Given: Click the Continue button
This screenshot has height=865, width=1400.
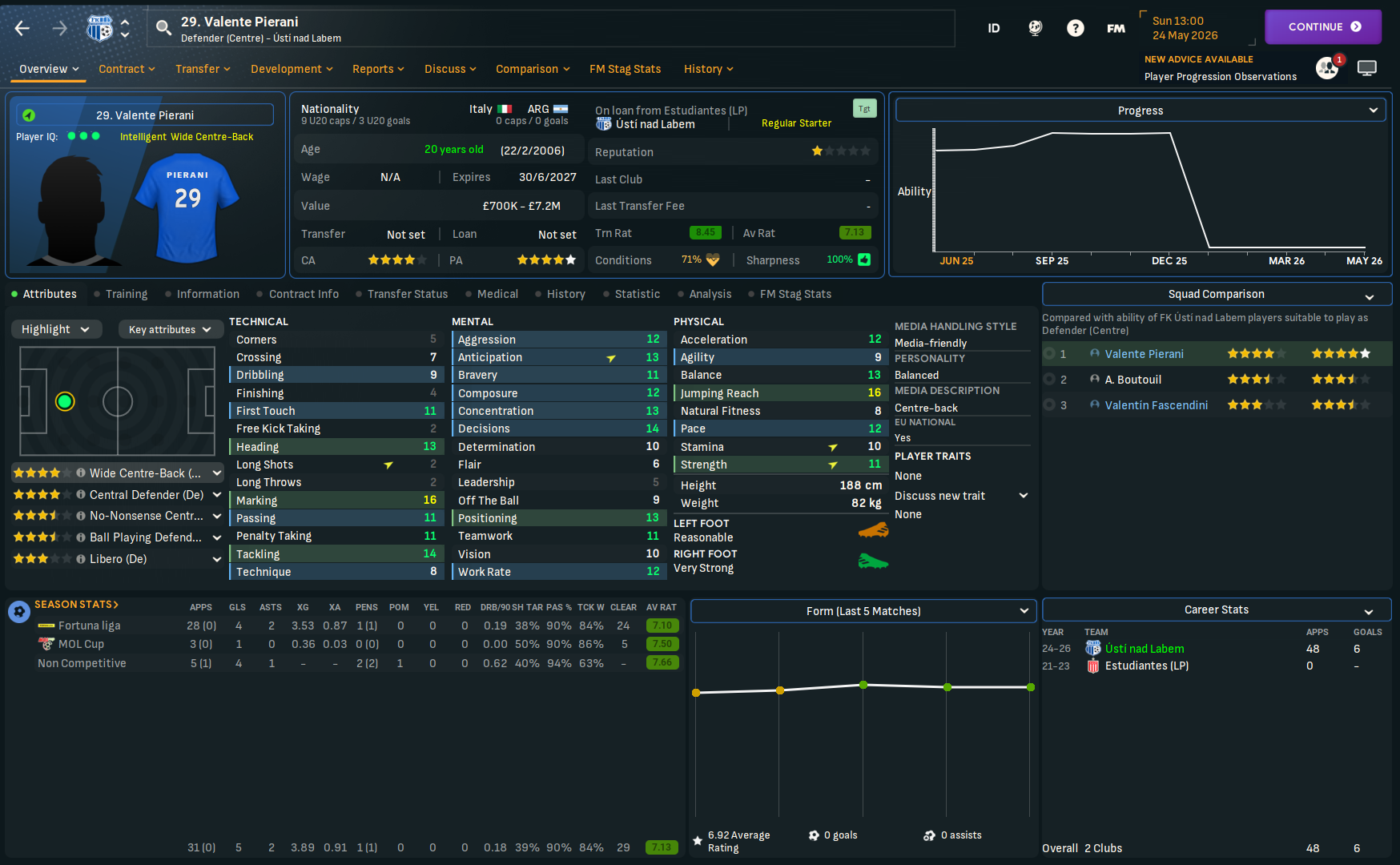Looking at the screenshot, I should (1323, 27).
